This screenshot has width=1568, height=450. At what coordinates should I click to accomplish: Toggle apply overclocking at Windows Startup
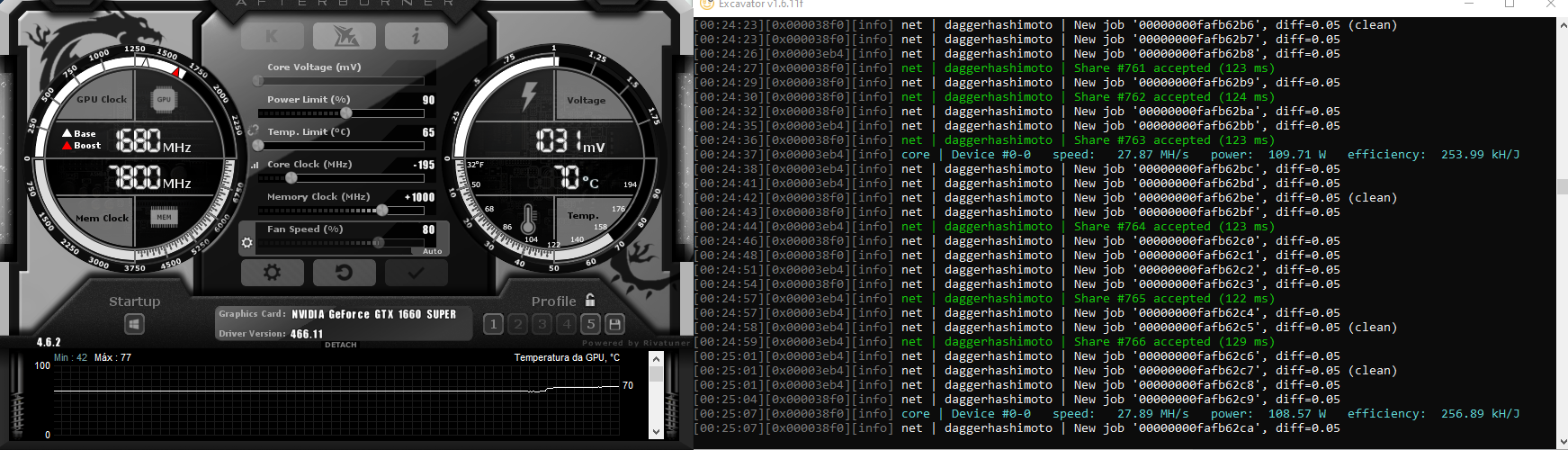134,324
